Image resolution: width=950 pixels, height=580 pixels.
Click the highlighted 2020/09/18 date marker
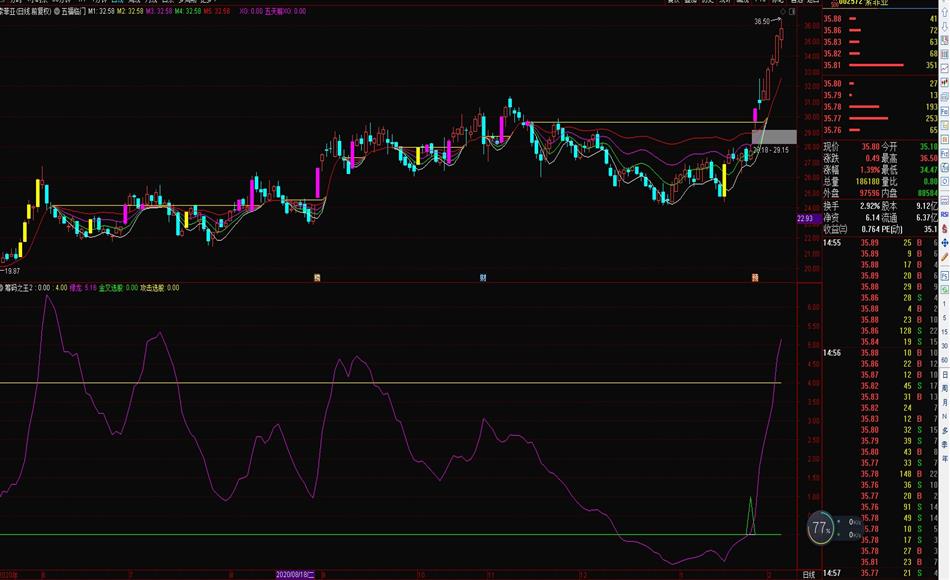pyautogui.click(x=296, y=575)
